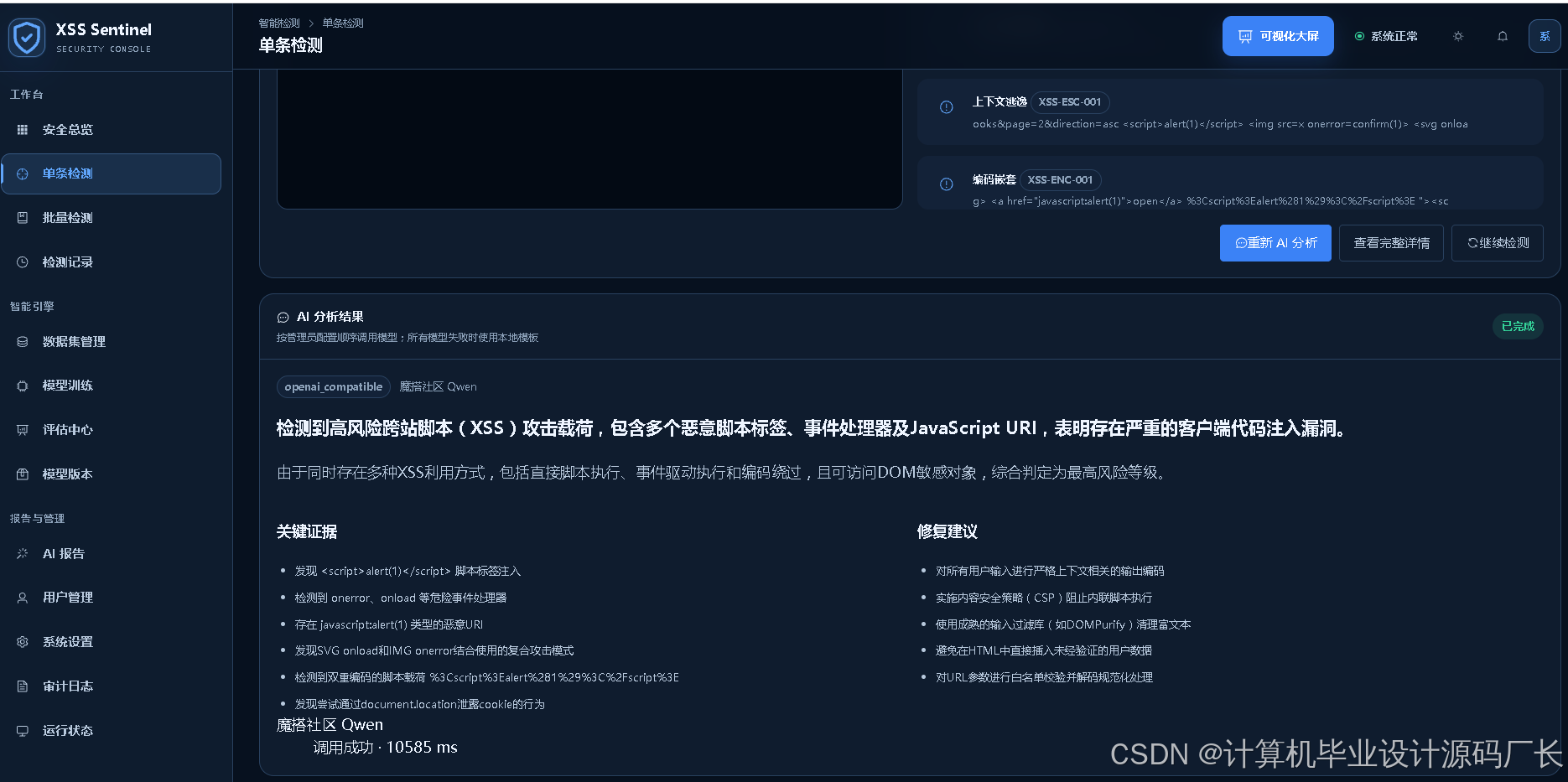
Task: Open notifications with the bell icon
Action: point(1503,36)
